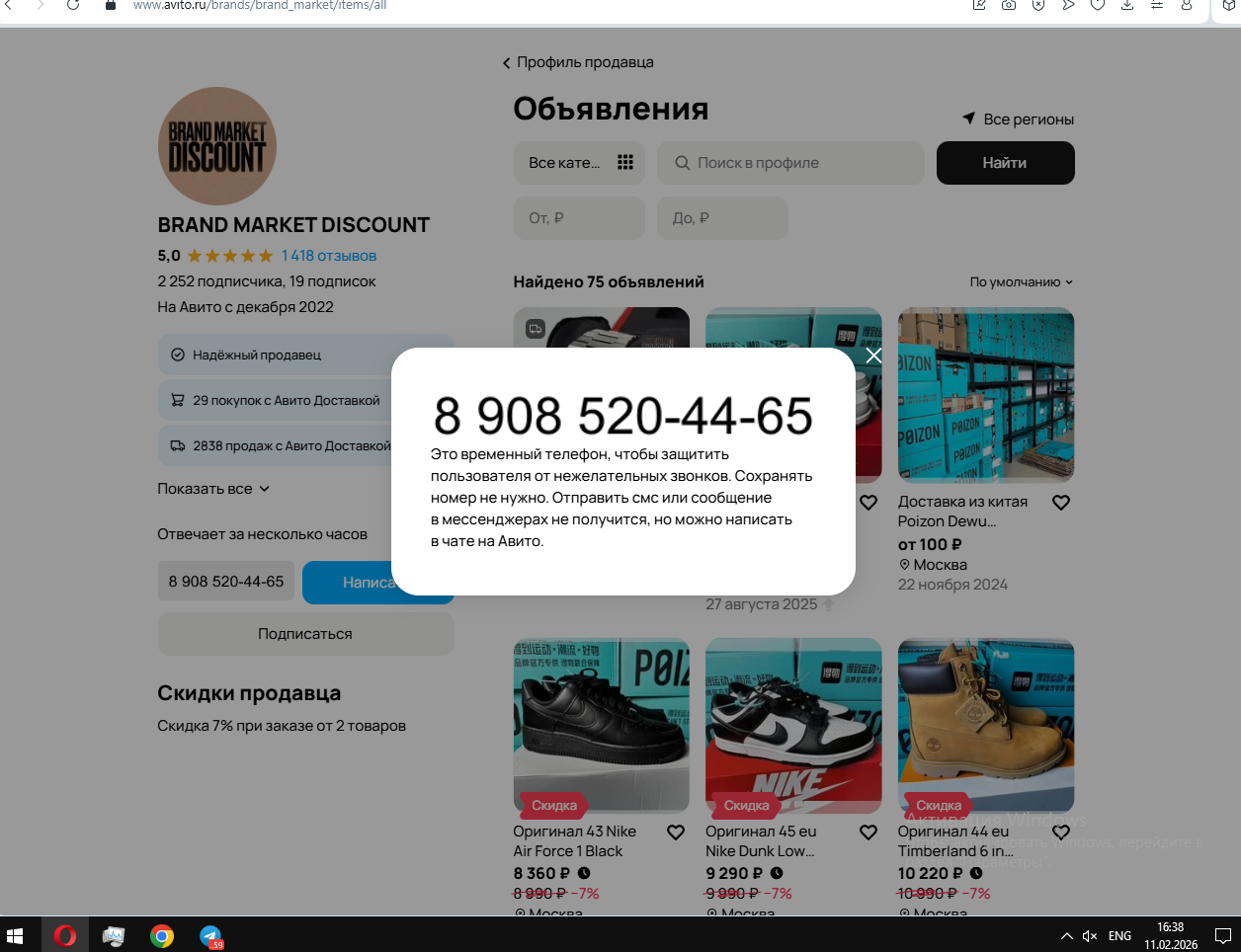This screenshot has height=952, width=1241.
Task: Click the Найти search button
Action: (1005, 163)
